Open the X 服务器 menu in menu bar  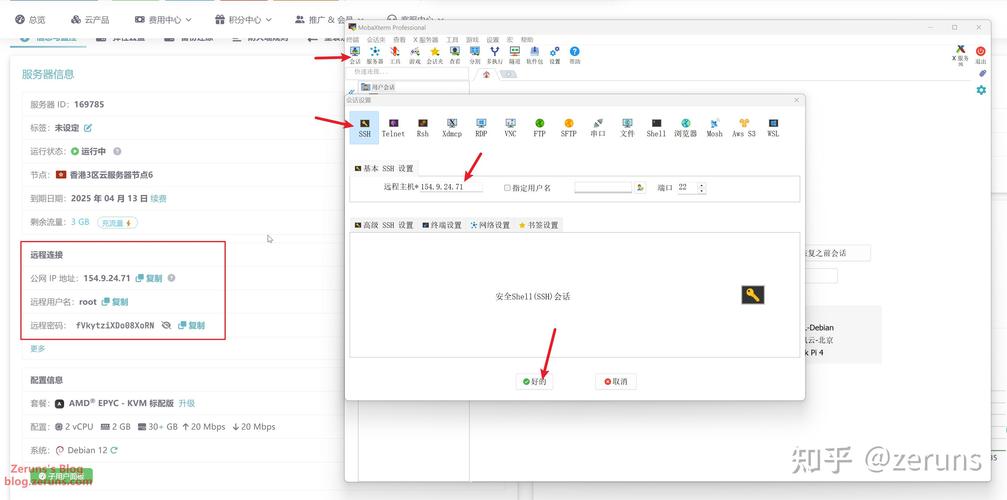click(x=425, y=40)
